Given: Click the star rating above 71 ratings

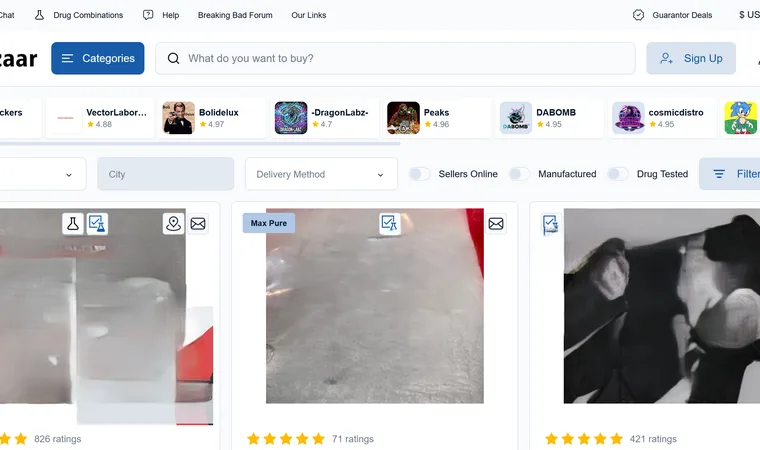Looking at the screenshot, I should (x=286, y=439).
